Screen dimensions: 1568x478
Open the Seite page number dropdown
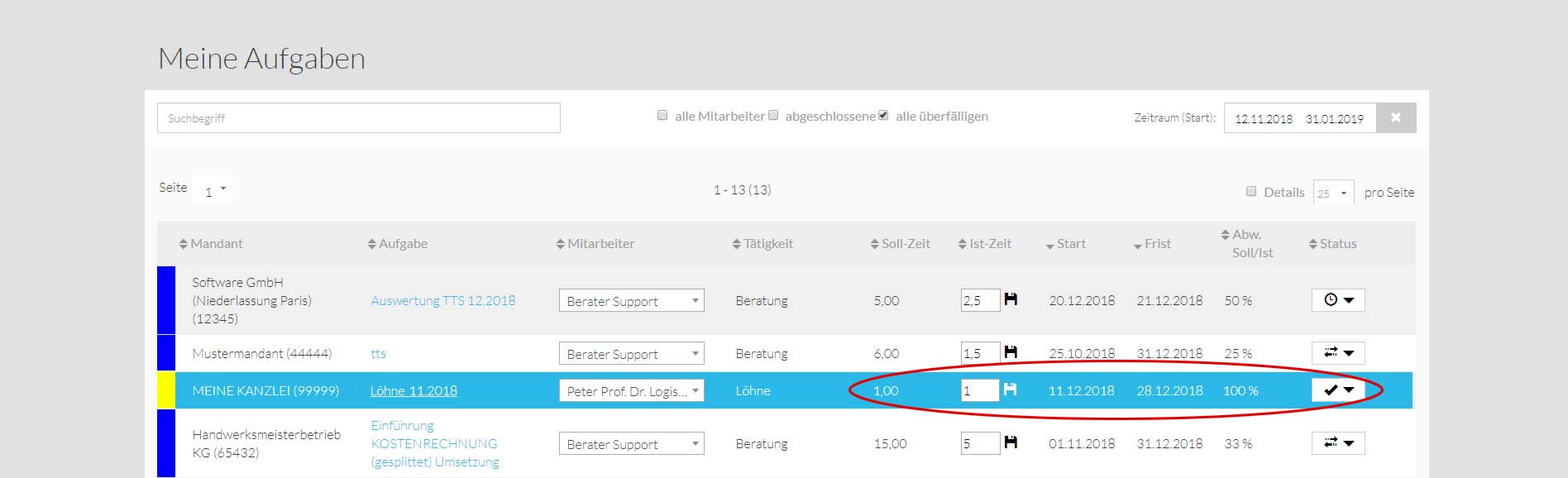[x=213, y=190]
